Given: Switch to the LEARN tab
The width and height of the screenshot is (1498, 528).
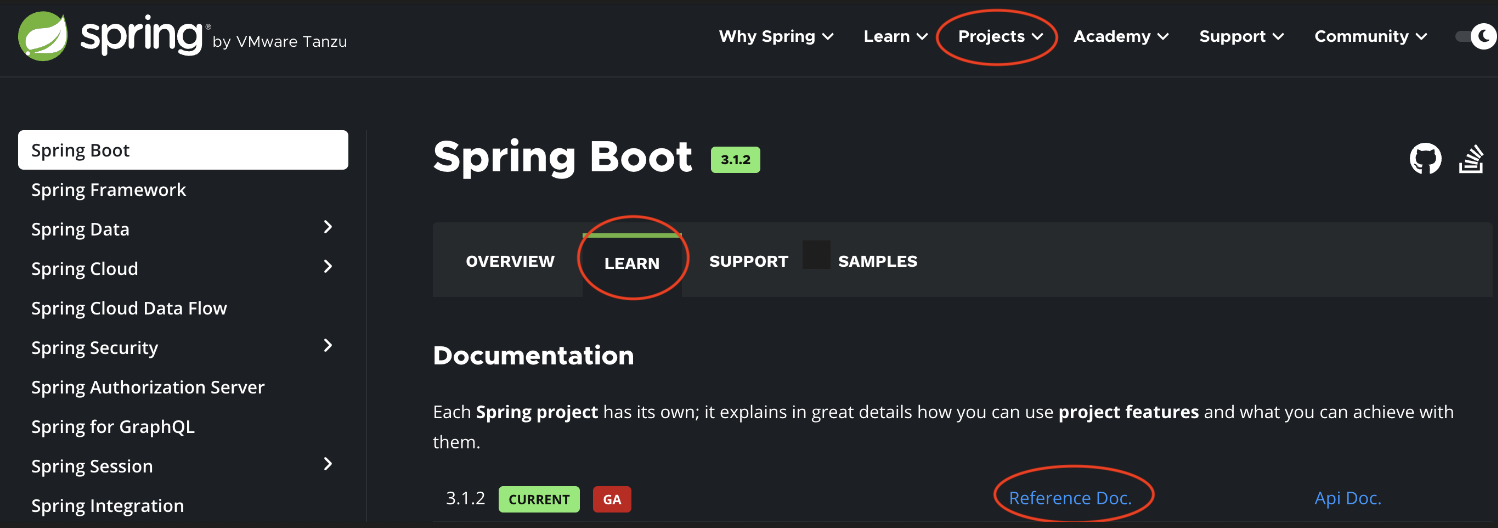Looking at the screenshot, I should click(632, 263).
